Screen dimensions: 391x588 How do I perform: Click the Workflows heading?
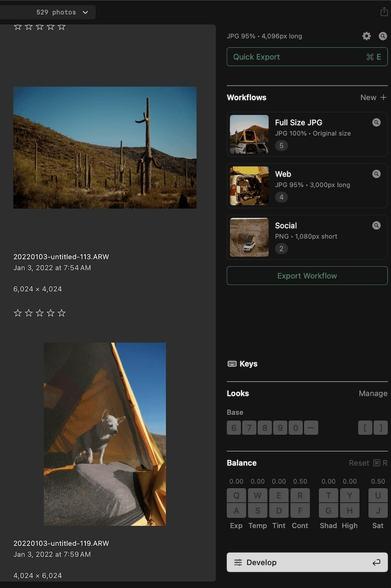247,98
